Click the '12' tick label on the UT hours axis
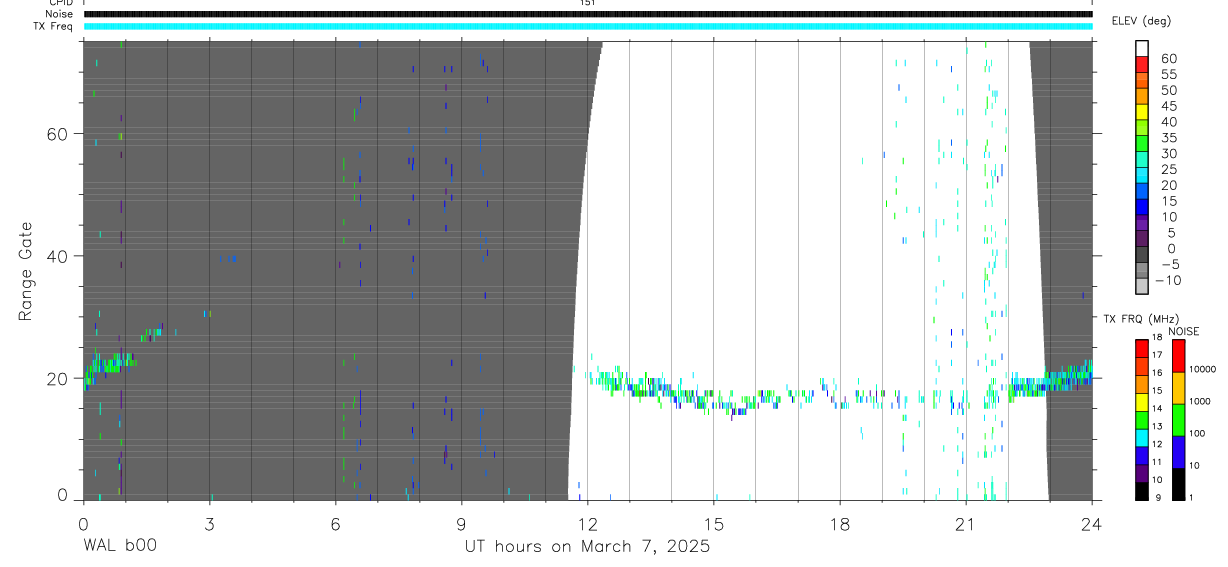Screen dimensions: 1228x567 pyautogui.click(x=587, y=523)
